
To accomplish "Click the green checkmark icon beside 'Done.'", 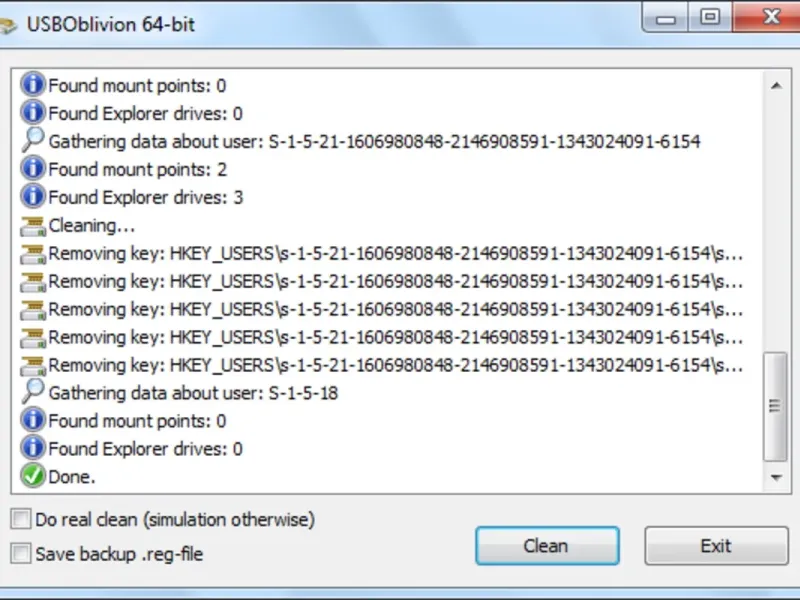I will tap(33, 476).
